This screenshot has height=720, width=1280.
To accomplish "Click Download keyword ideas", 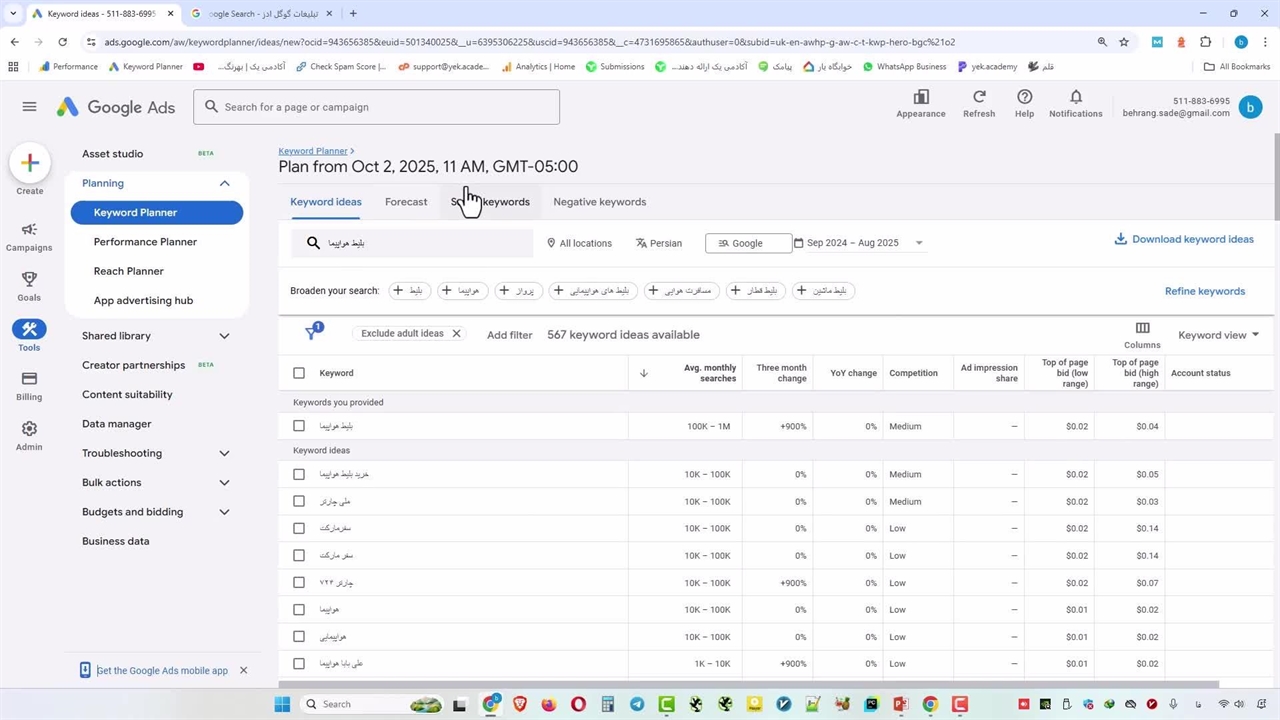I will tap(1184, 240).
